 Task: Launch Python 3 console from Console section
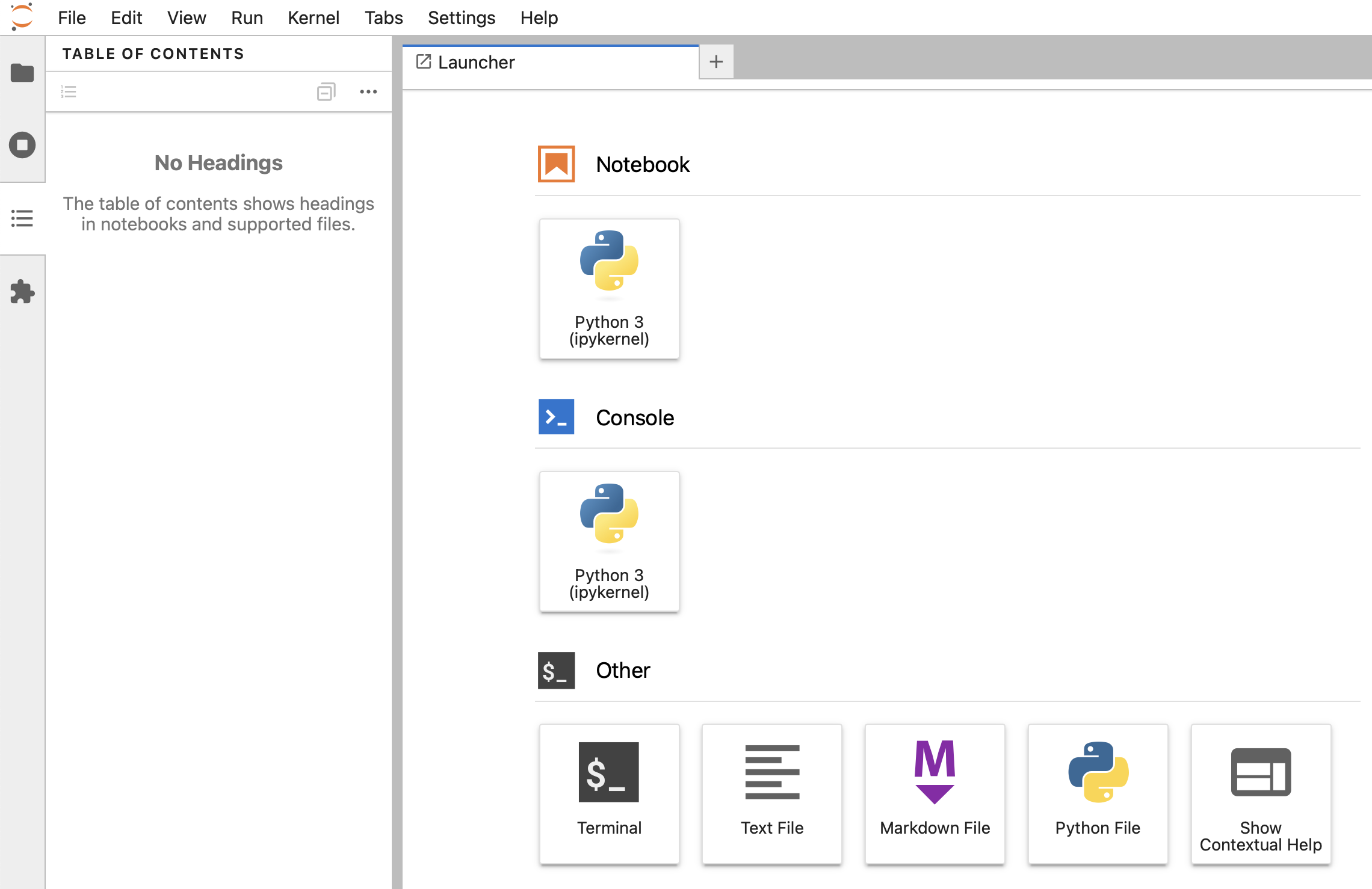(609, 541)
